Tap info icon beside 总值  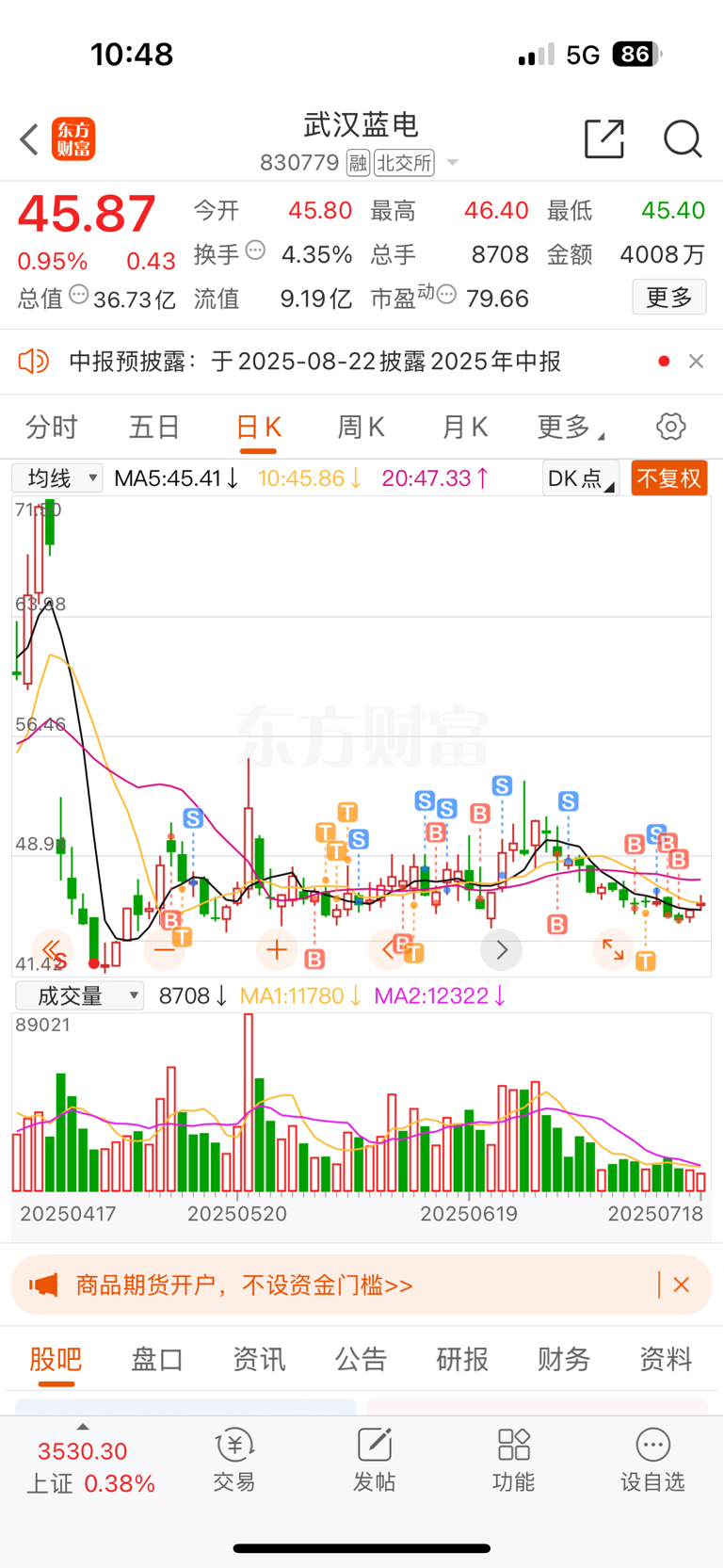tap(79, 295)
